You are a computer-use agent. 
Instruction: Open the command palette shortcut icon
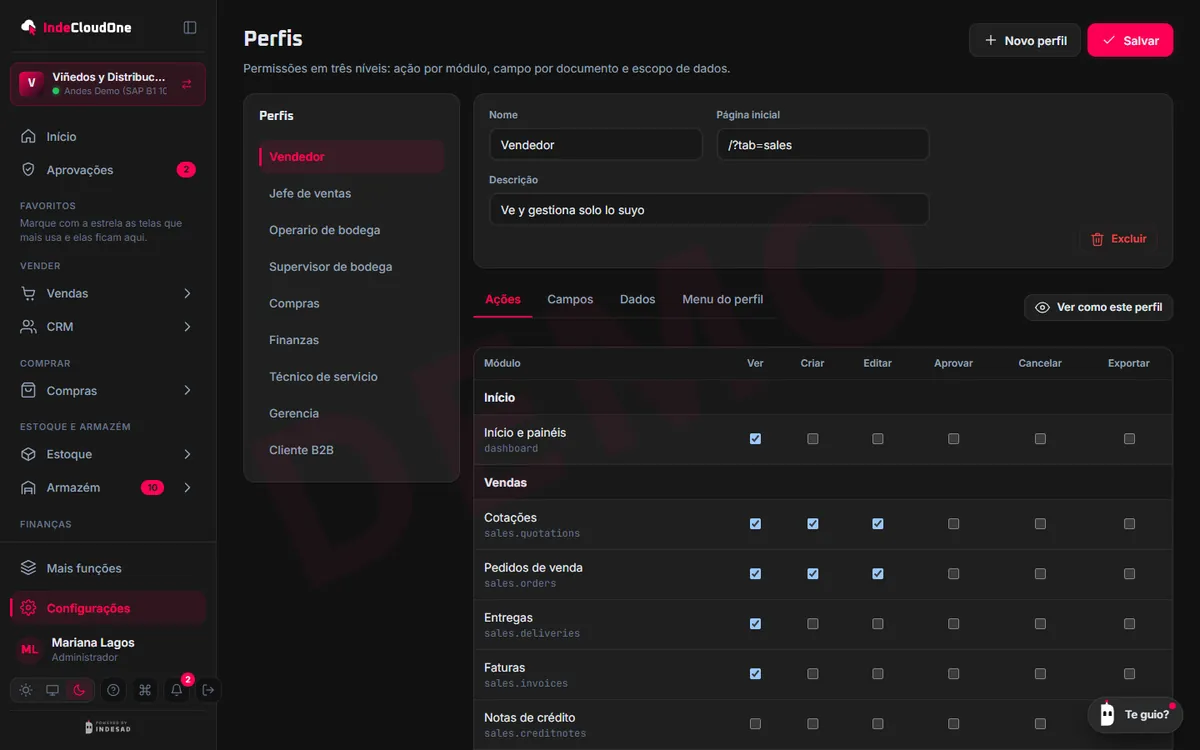pyautogui.click(x=145, y=690)
